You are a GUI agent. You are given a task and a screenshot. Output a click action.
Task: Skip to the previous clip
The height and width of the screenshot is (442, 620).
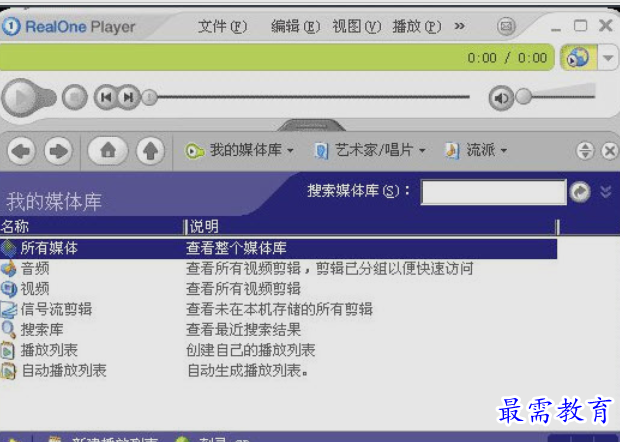[106, 97]
